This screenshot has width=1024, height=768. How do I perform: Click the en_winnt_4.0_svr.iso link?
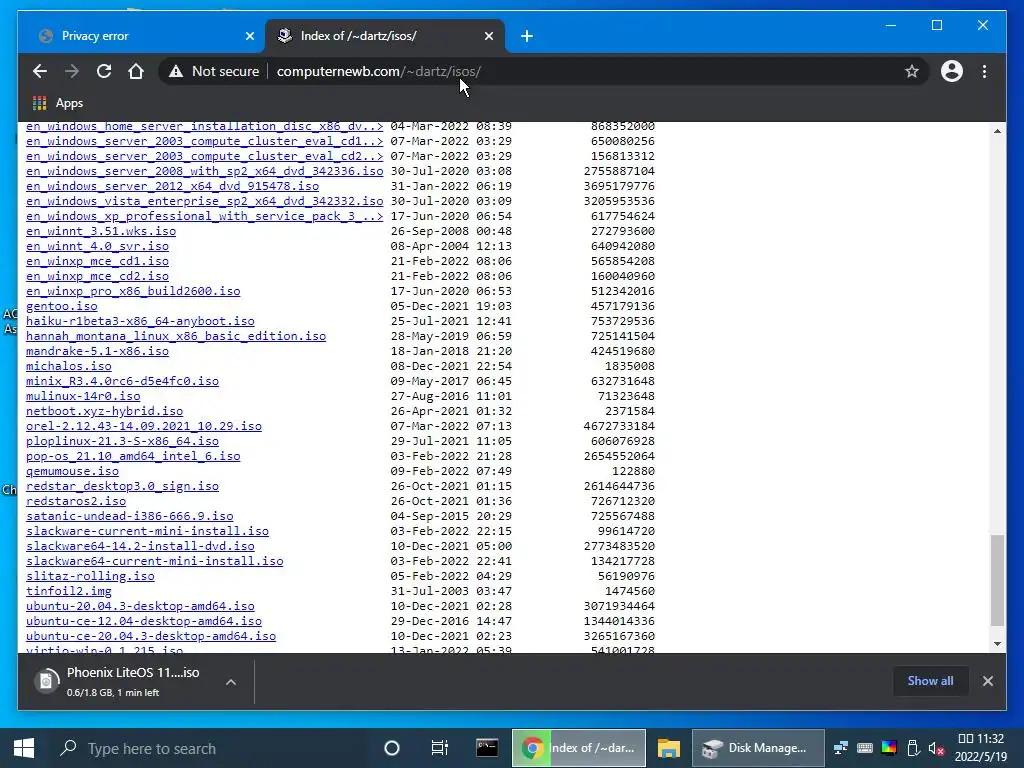(x=97, y=246)
